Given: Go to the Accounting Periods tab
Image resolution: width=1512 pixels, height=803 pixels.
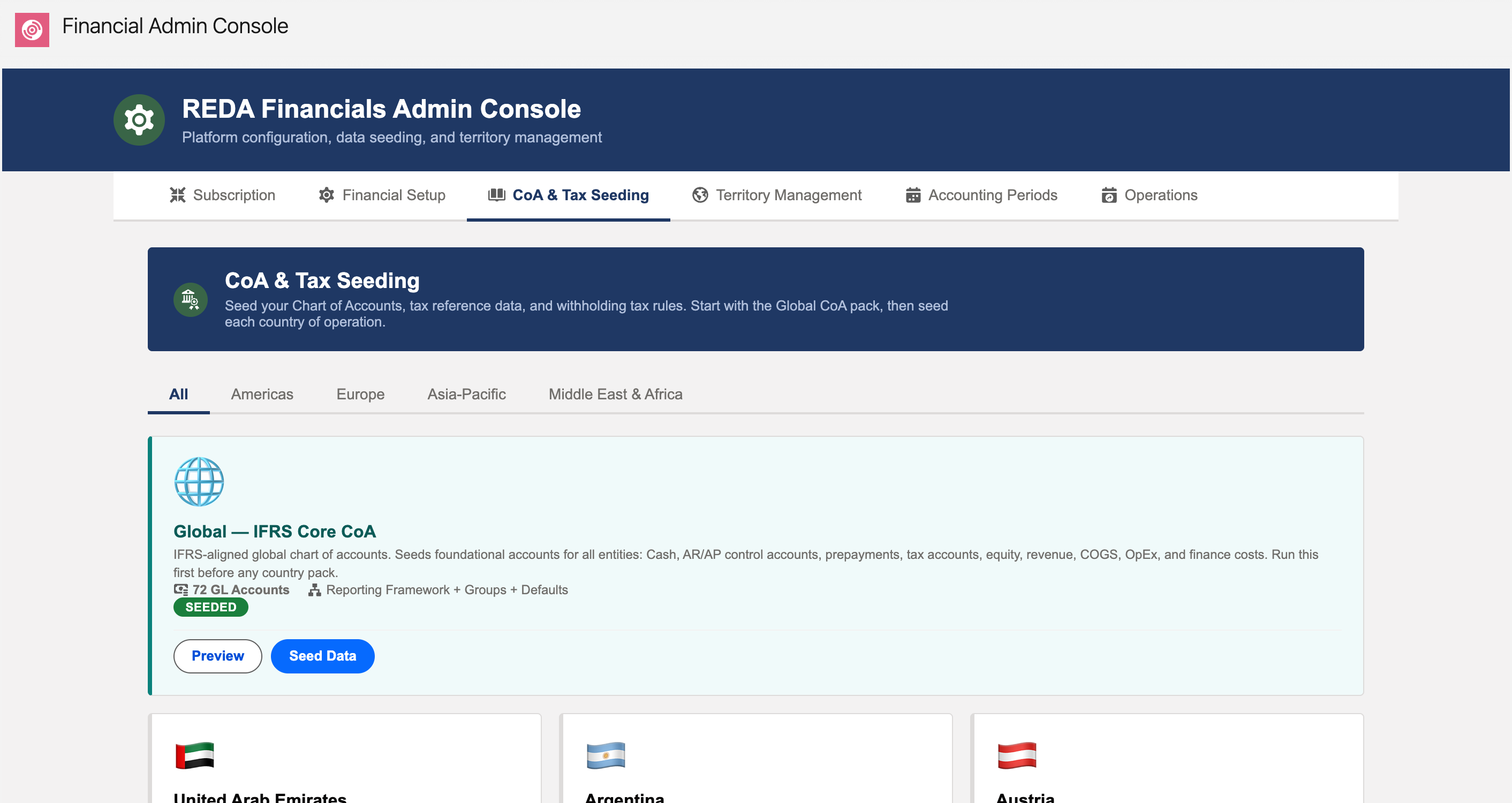Looking at the screenshot, I should point(981,195).
